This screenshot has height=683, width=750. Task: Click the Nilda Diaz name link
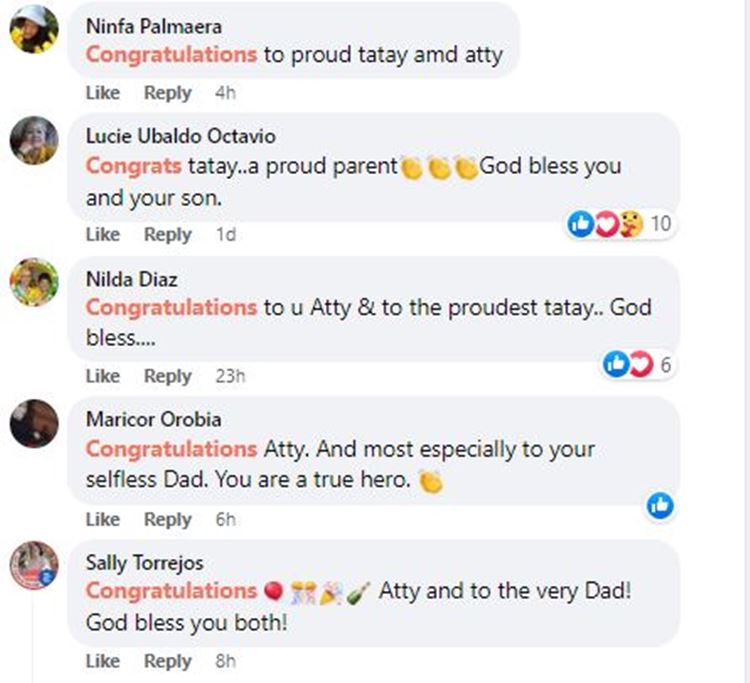tap(131, 279)
